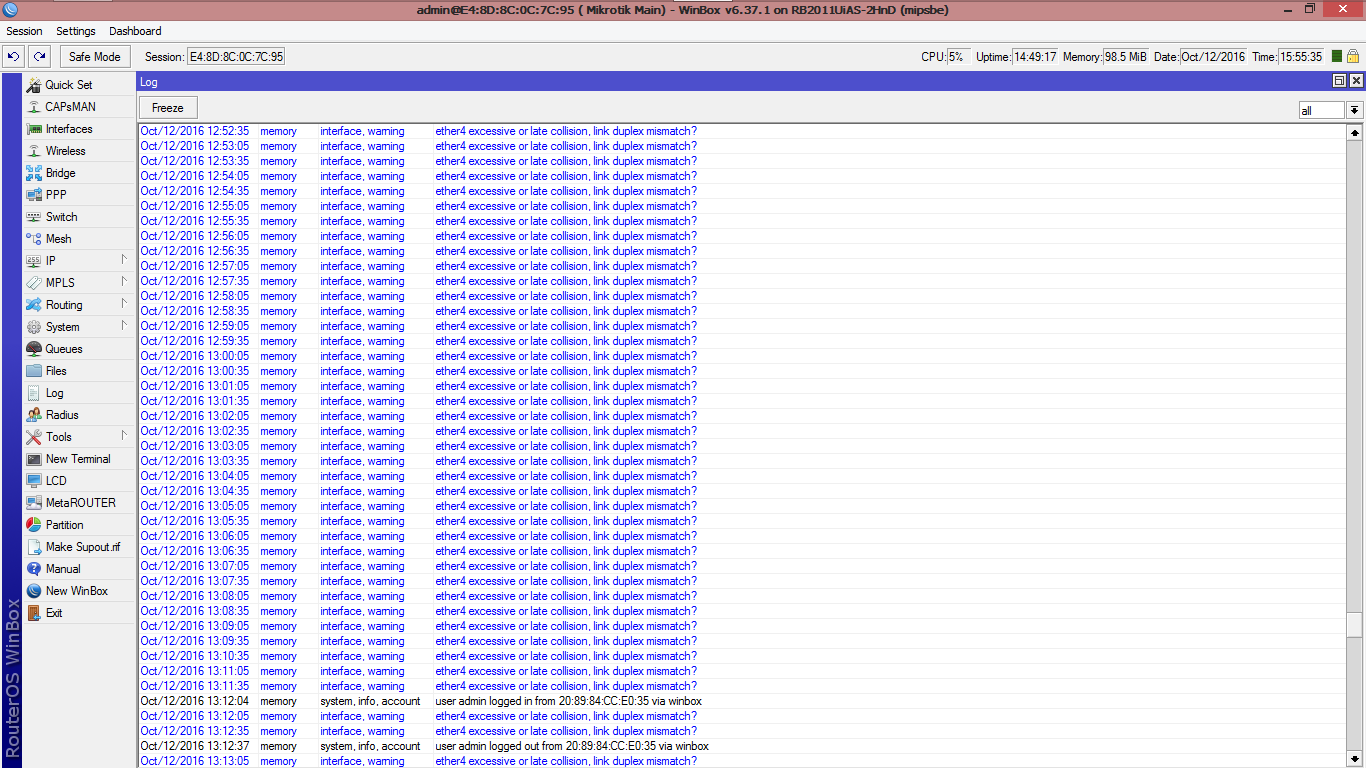1366x768 pixels.
Task: Toggle Safe Mode on
Action: tap(94, 56)
